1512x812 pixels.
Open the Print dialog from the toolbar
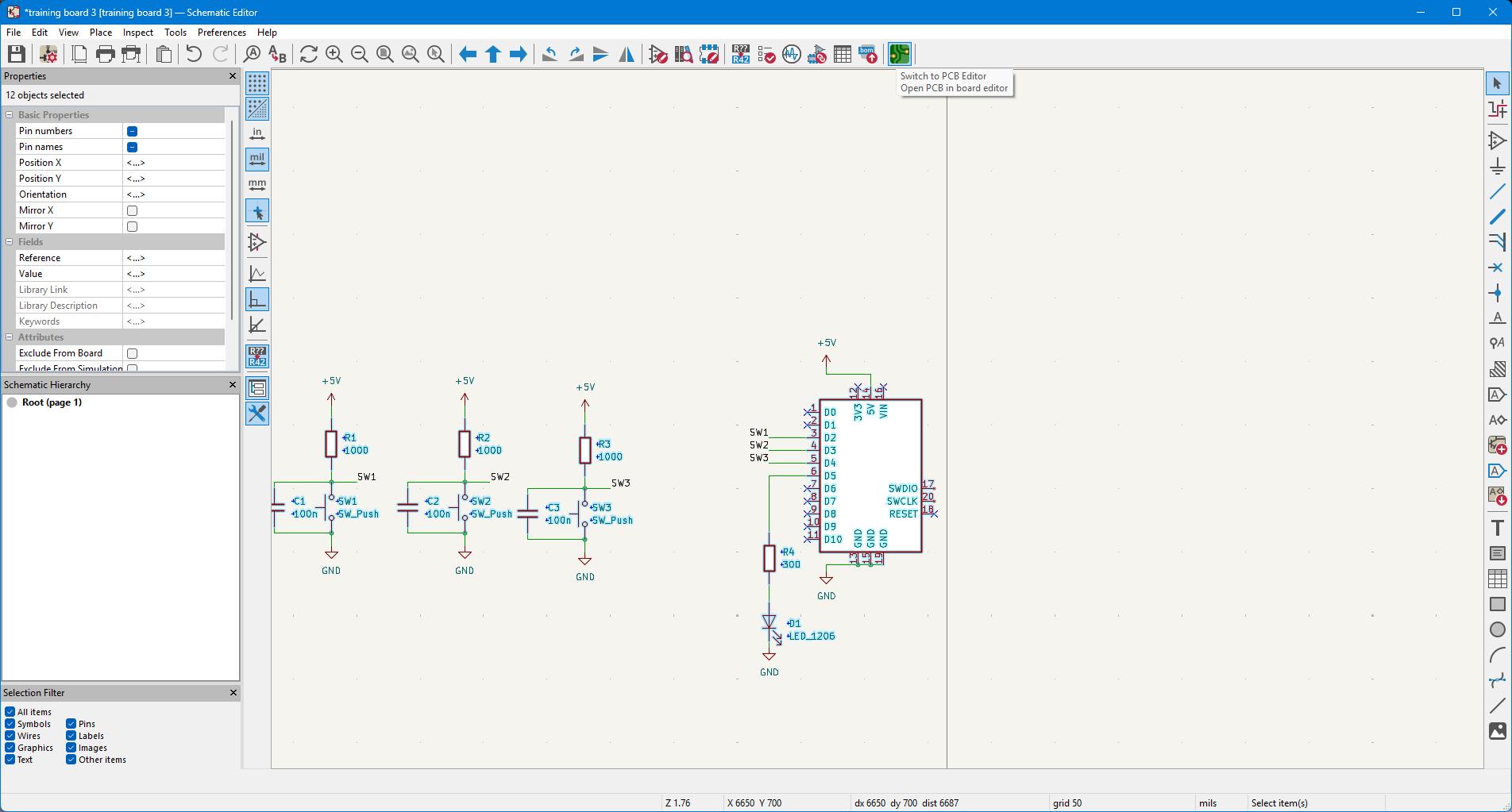click(106, 54)
